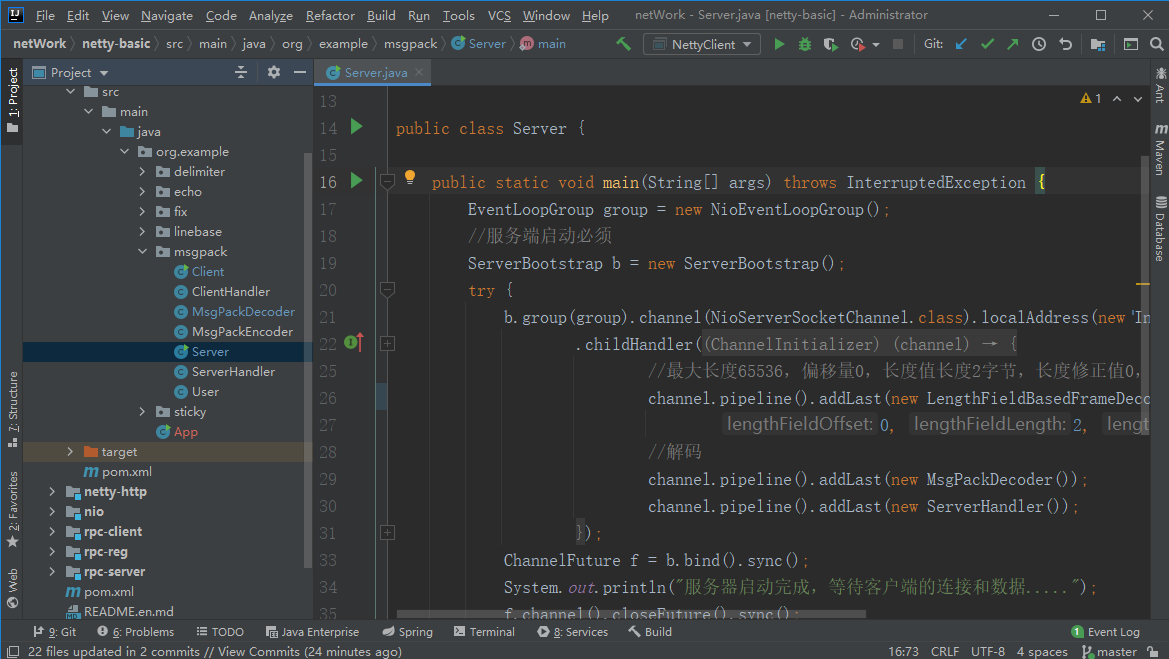Click the Git update project arrow
Viewport: 1169px width, 659px height.
(x=961, y=44)
